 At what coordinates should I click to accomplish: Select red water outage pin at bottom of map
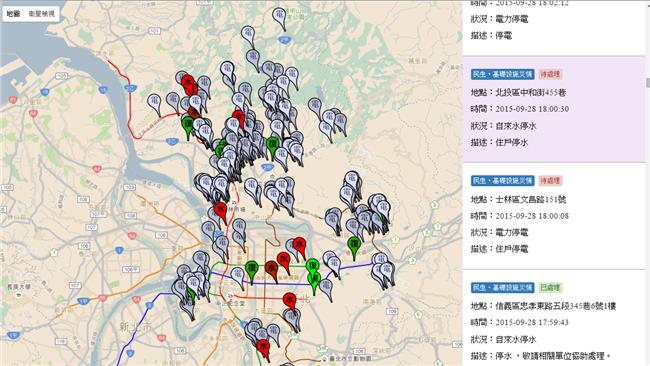pos(263,348)
